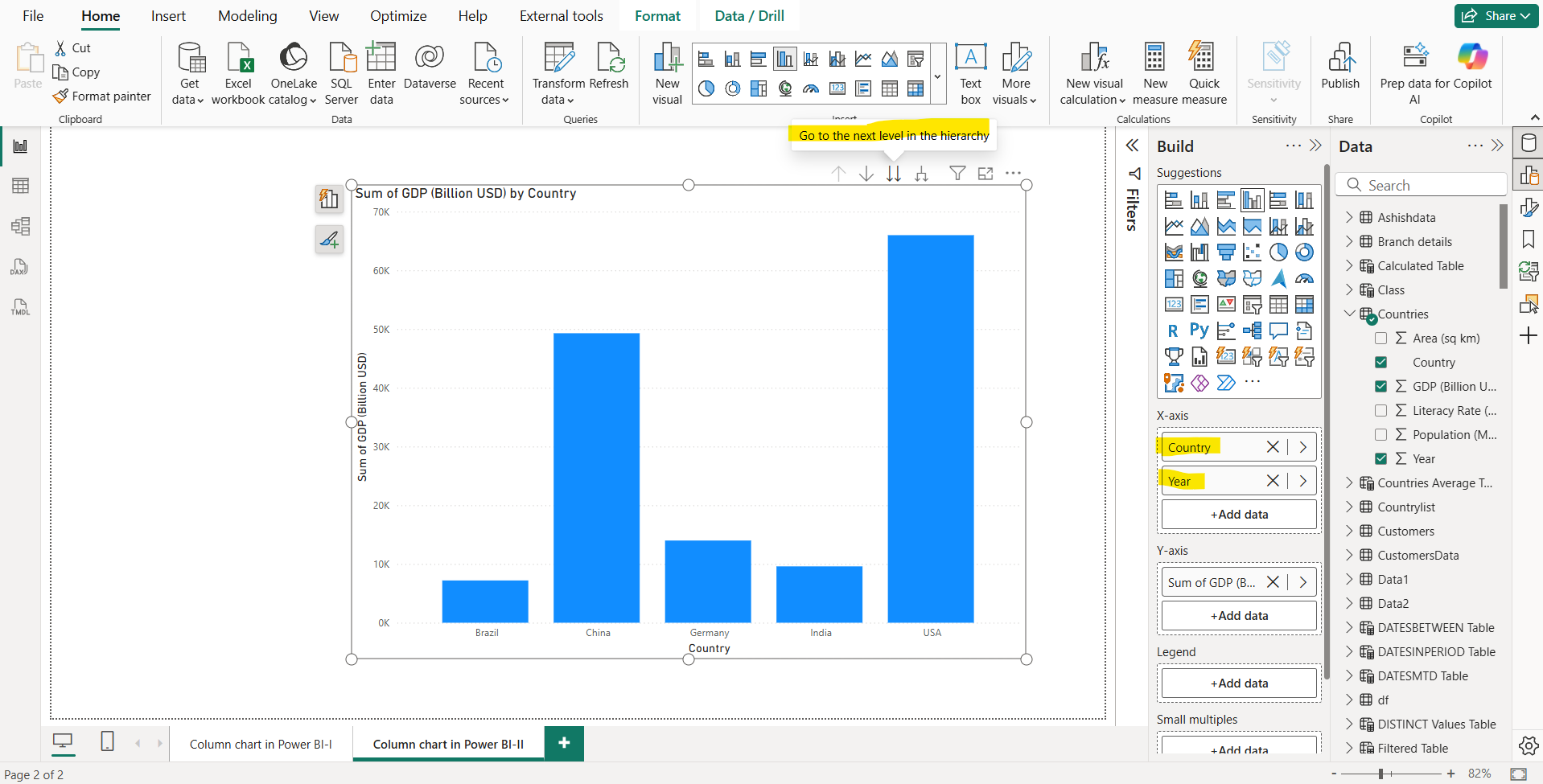Screen dimensions: 1543x784
Task: Switch to the Insert ribbon tab
Action: point(167,15)
